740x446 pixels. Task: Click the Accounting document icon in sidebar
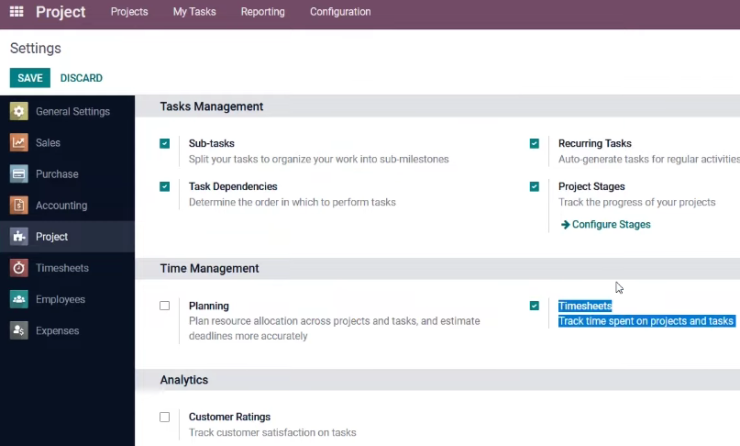click(19, 205)
